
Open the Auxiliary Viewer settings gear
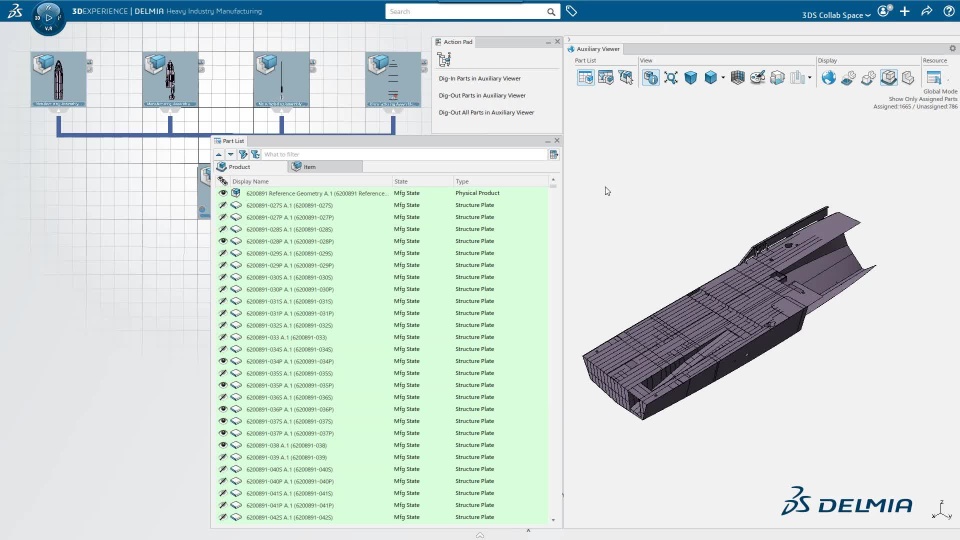[953, 48]
